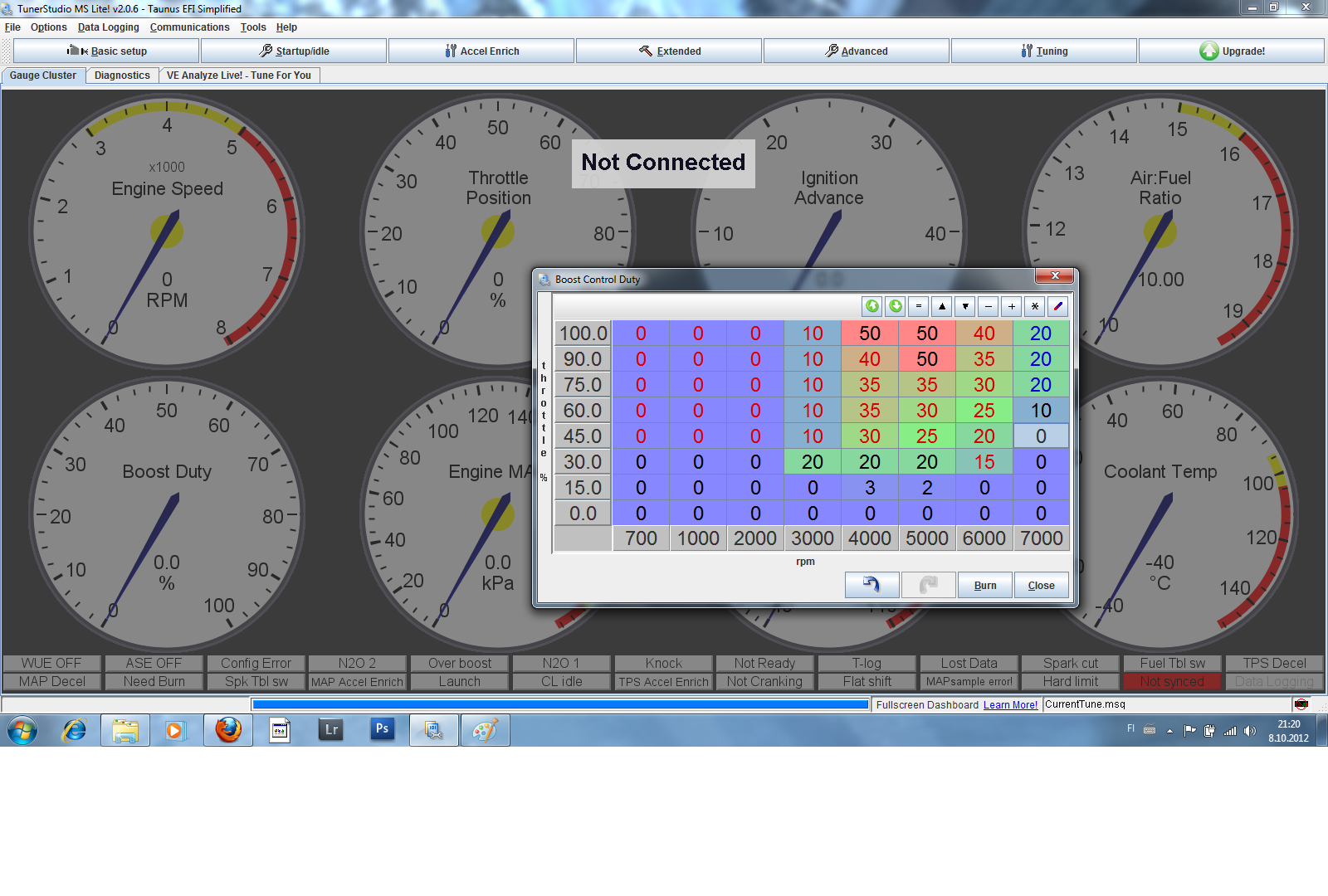Click the green up-arrow icon in Boost table toolbar

871,306
